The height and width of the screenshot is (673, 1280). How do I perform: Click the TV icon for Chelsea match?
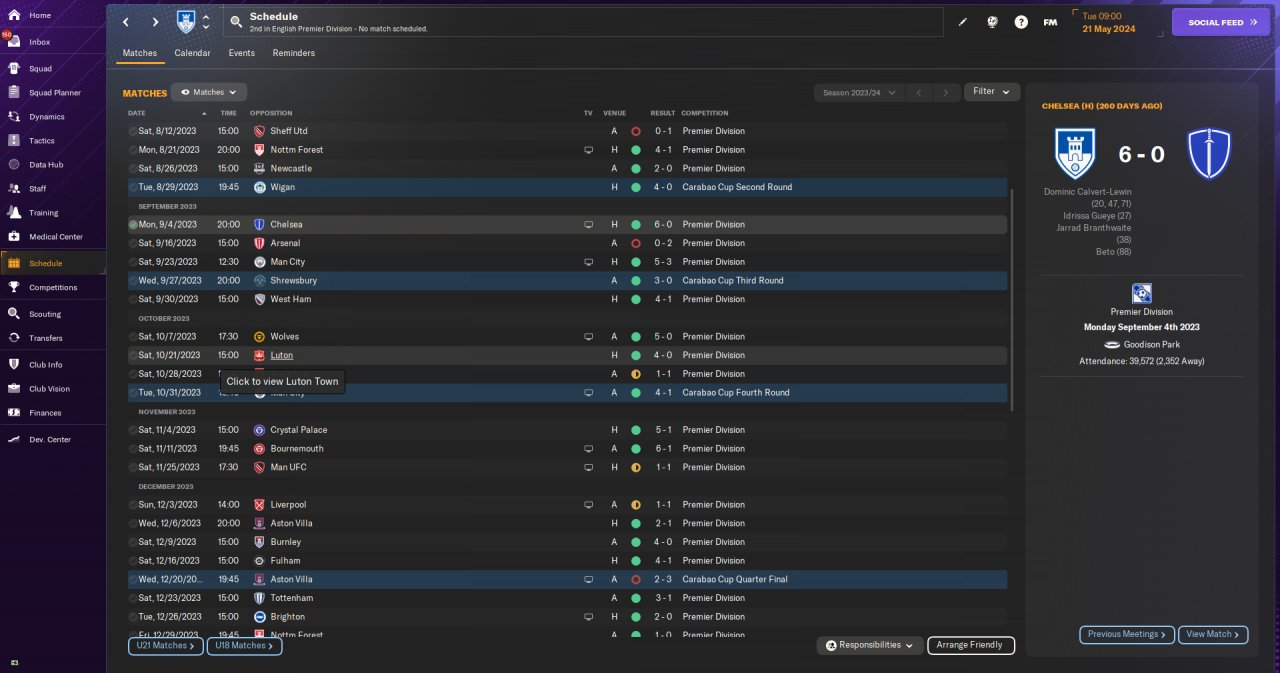pos(589,225)
